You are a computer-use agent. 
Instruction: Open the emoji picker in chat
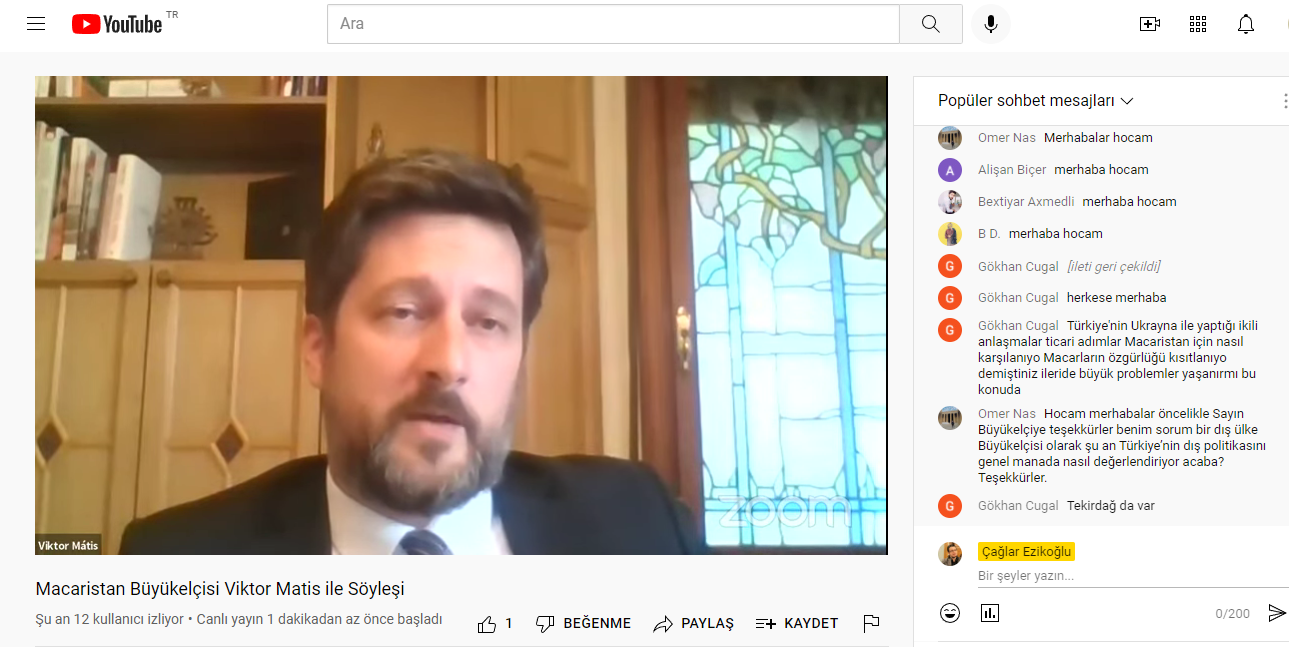pyautogui.click(x=950, y=613)
